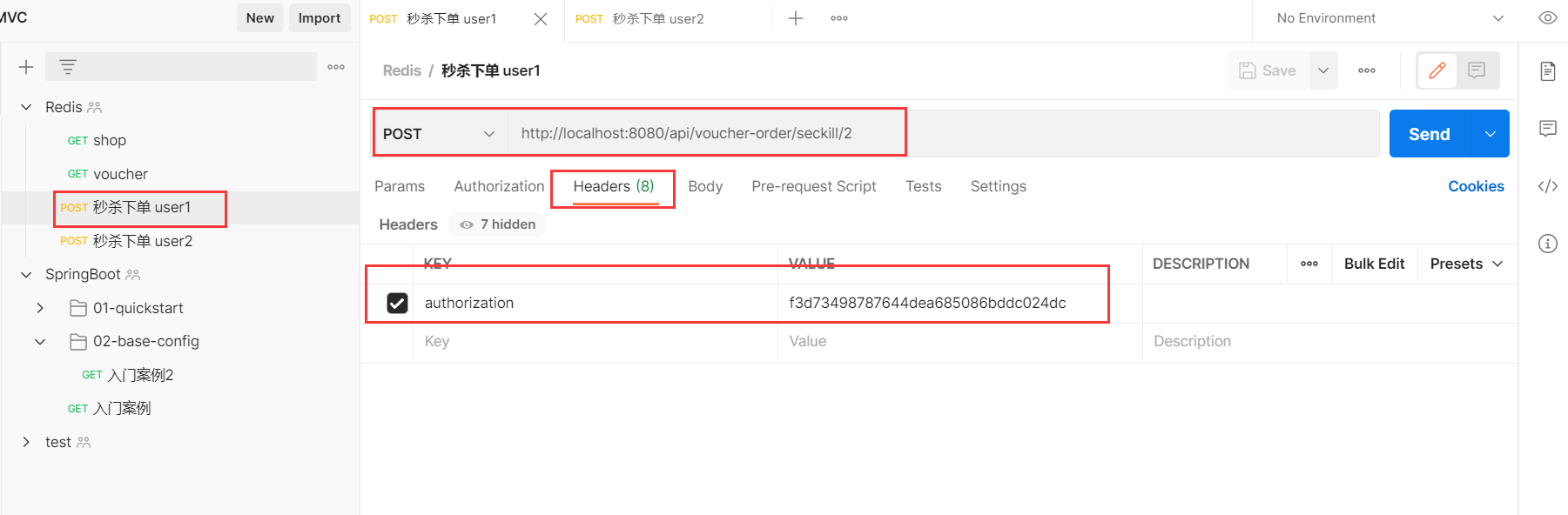Collapse the SpringBoot collection
The height and width of the screenshot is (515, 1568).
coord(26,275)
